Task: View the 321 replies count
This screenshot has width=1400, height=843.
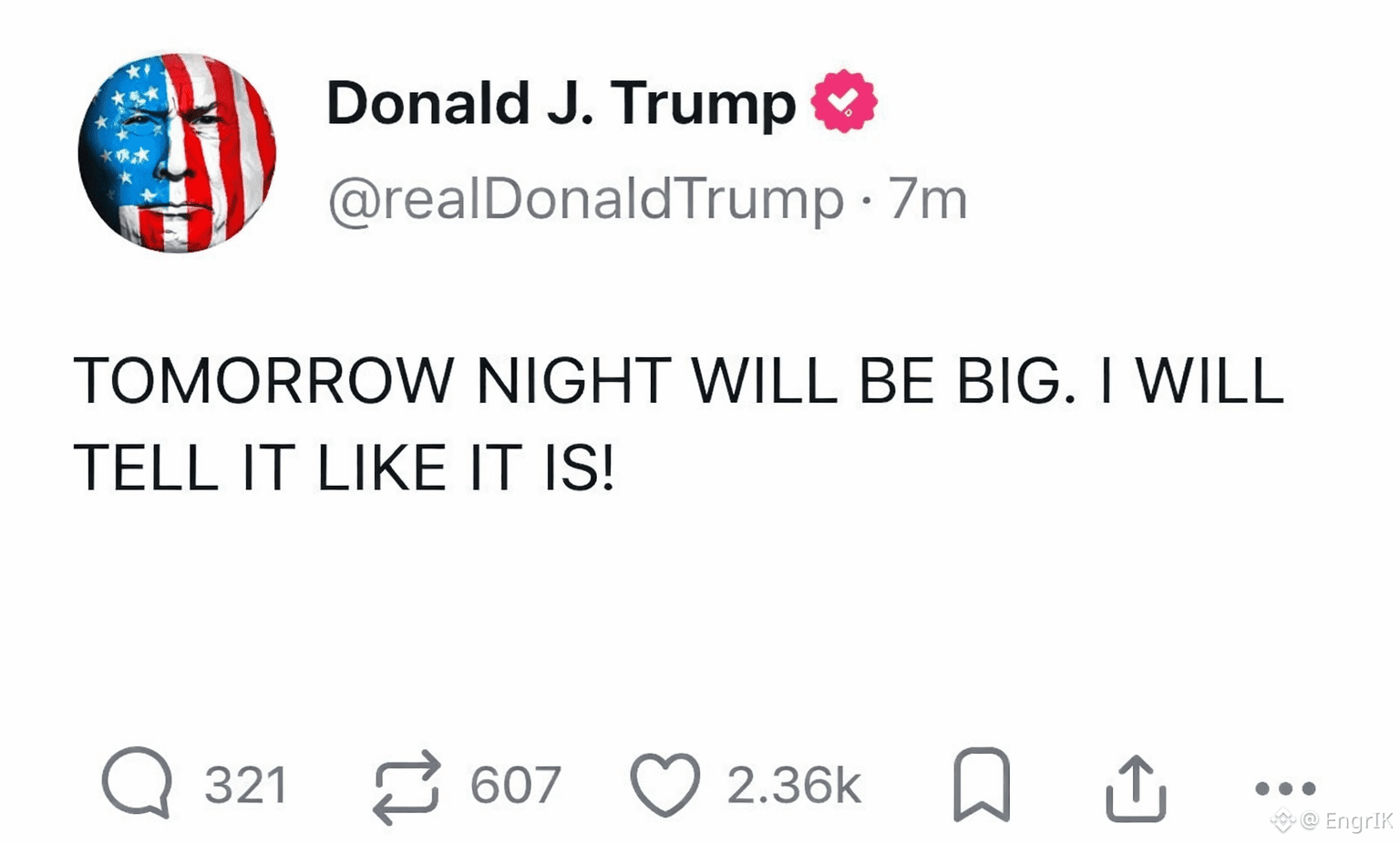Action: pos(246,786)
